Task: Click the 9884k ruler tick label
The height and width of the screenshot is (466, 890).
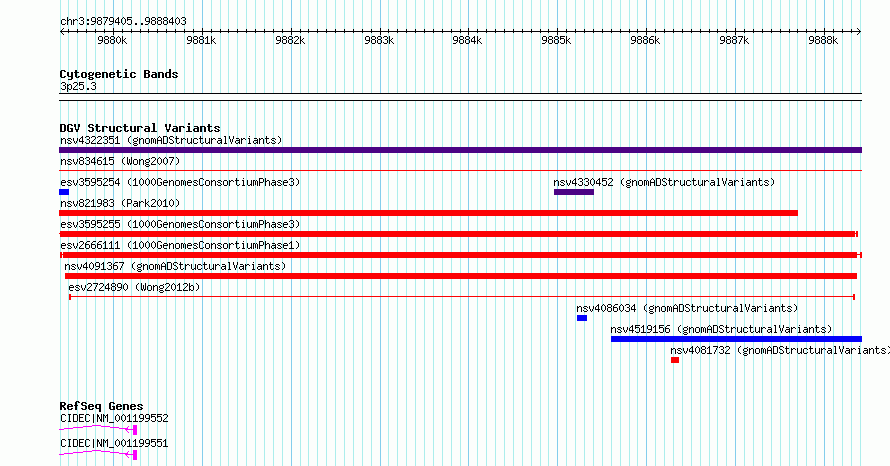Action: point(467,40)
